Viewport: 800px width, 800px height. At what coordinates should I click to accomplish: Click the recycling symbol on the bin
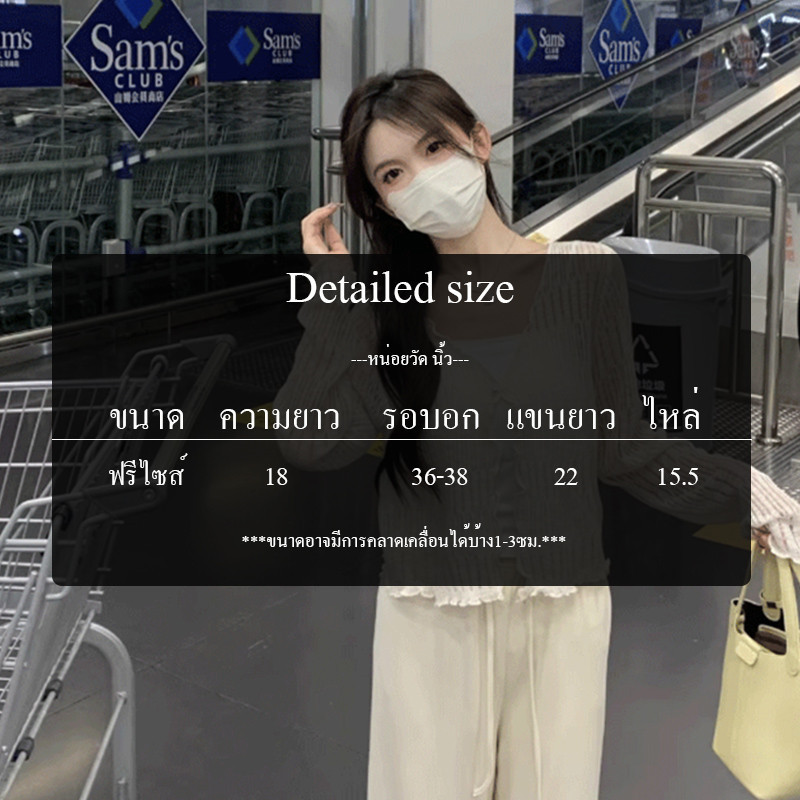coord(647,355)
